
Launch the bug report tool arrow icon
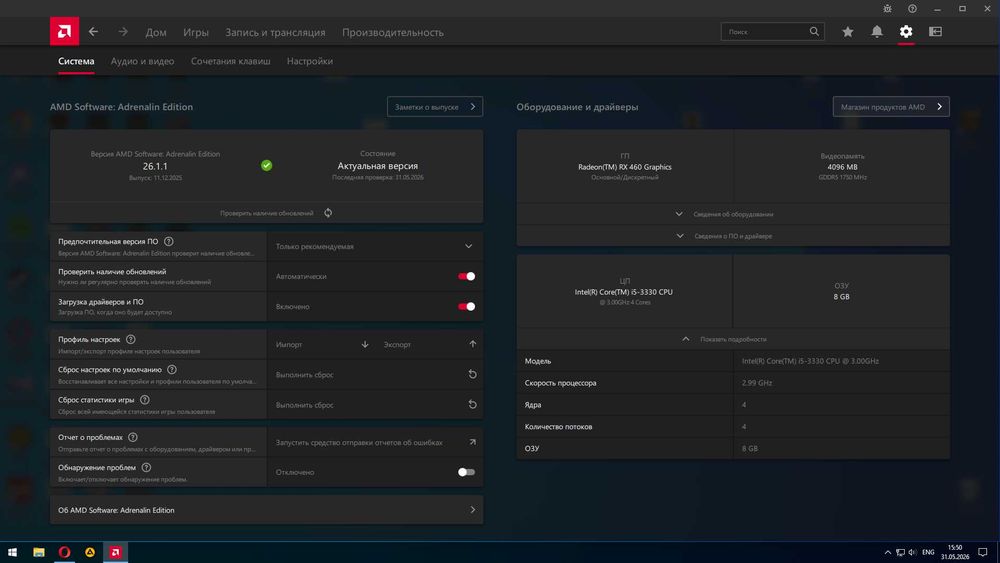coord(473,442)
